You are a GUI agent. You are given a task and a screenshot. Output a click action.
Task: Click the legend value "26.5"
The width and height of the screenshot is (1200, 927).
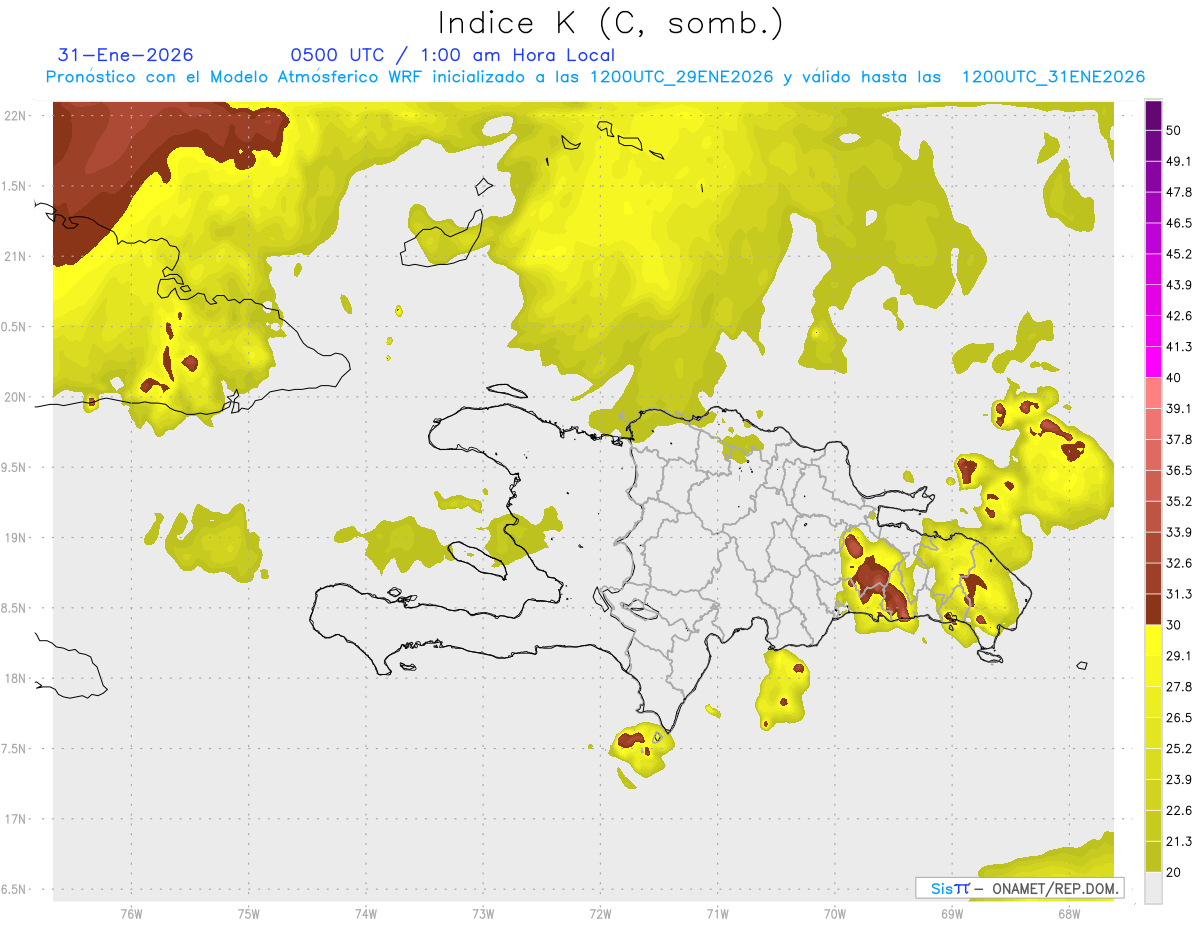pyautogui.click(x=1180, y=717)
